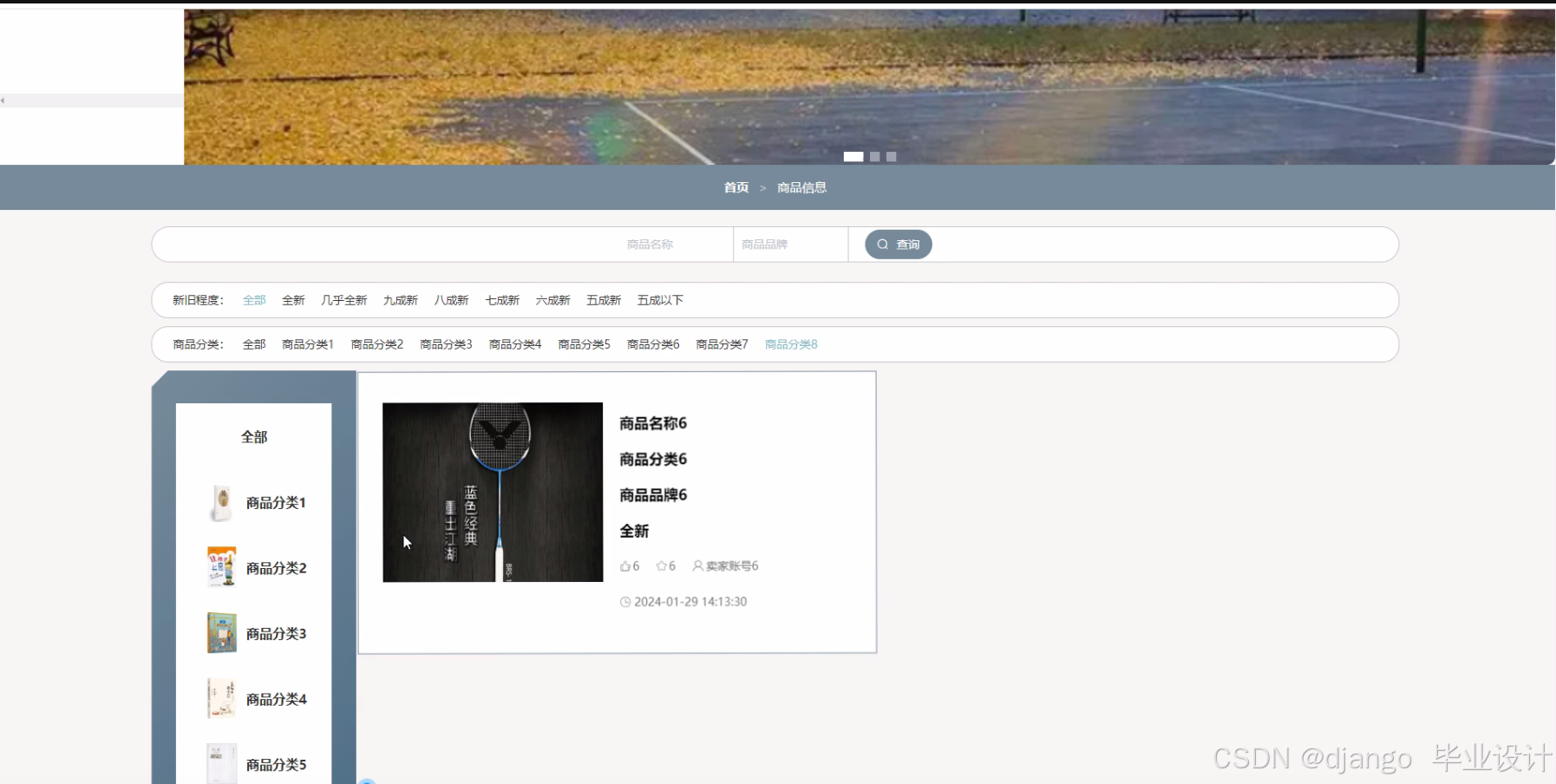This screenshot has width=1556, height=784.
Task: Select 商品分类8 in the top filter row
Action: [x=791, y=344]
